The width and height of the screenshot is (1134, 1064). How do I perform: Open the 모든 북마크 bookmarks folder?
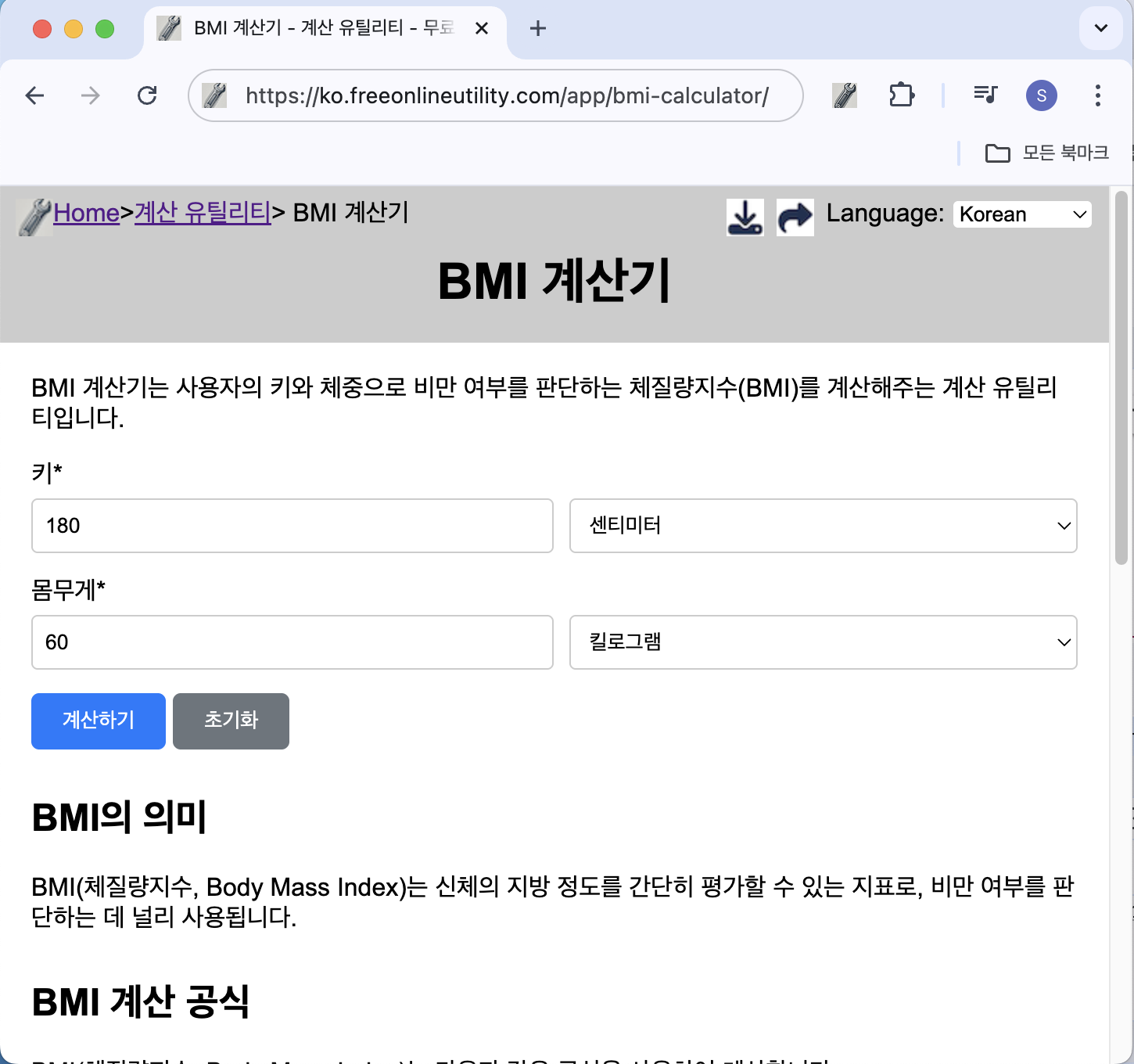pyautogui.click(x=1047, y=153)
